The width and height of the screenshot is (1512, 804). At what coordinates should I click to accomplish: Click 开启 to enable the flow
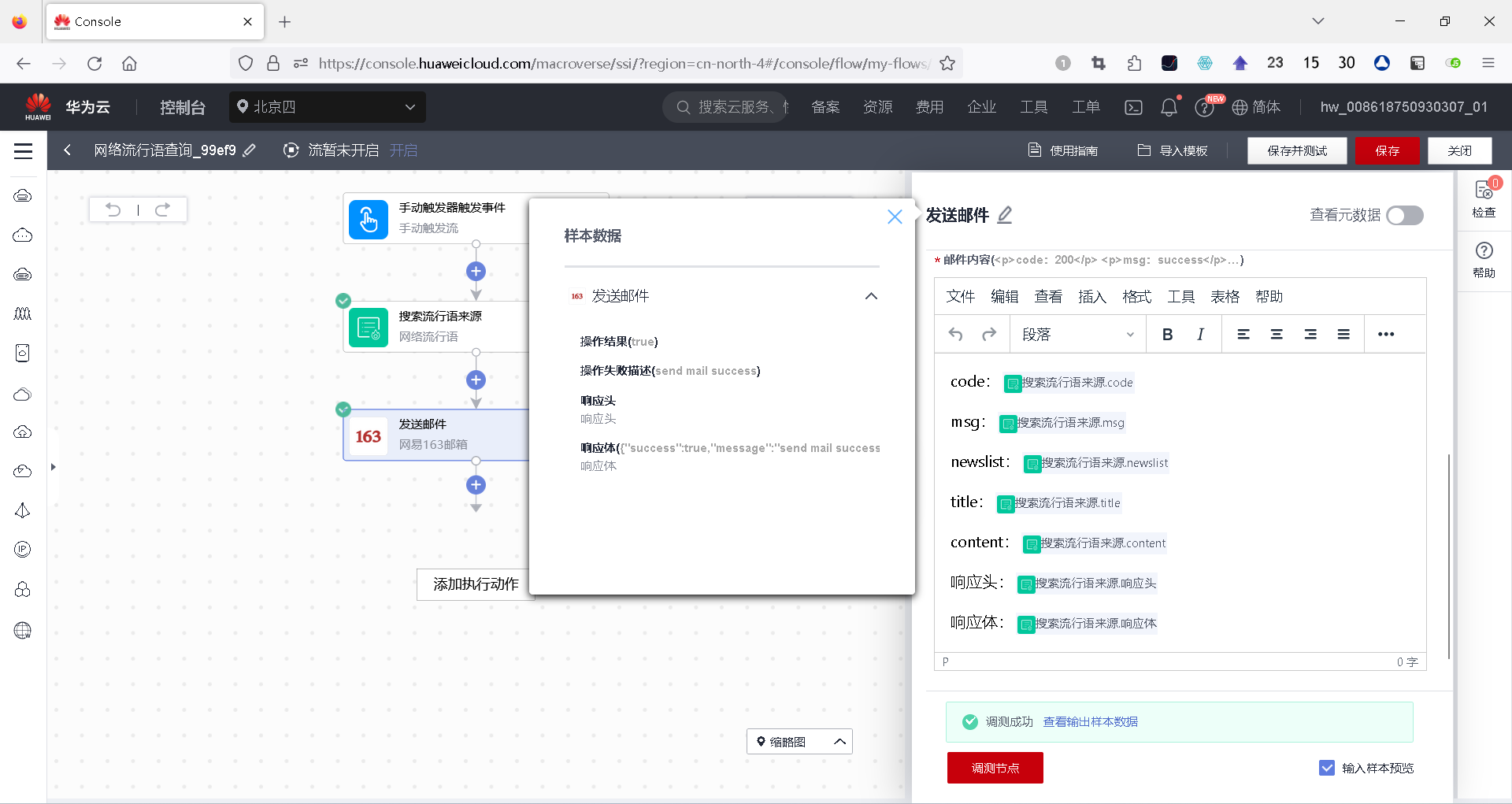(403, 150)
